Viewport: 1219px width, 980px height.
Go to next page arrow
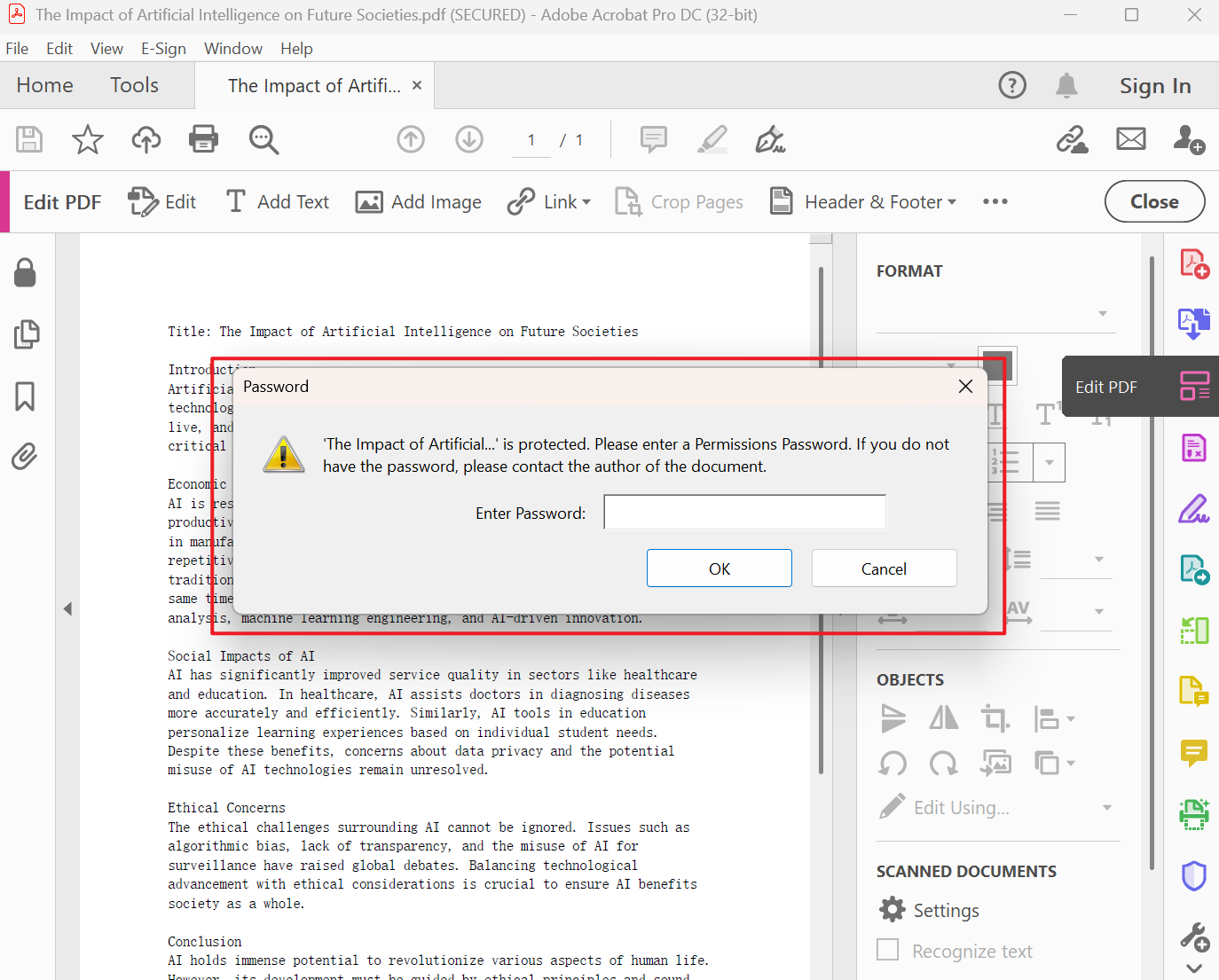point(469,139)
